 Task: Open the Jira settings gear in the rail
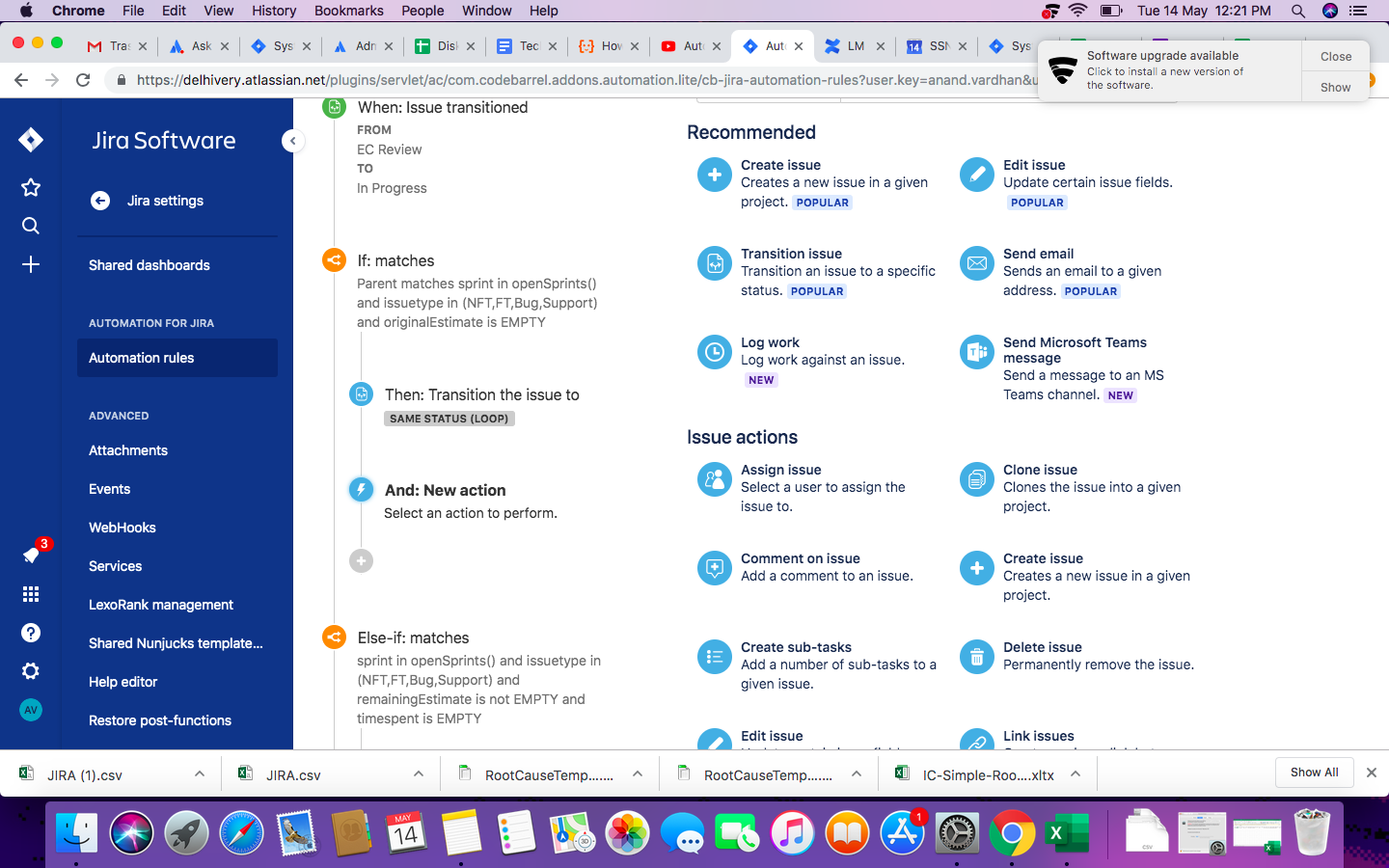31,671
